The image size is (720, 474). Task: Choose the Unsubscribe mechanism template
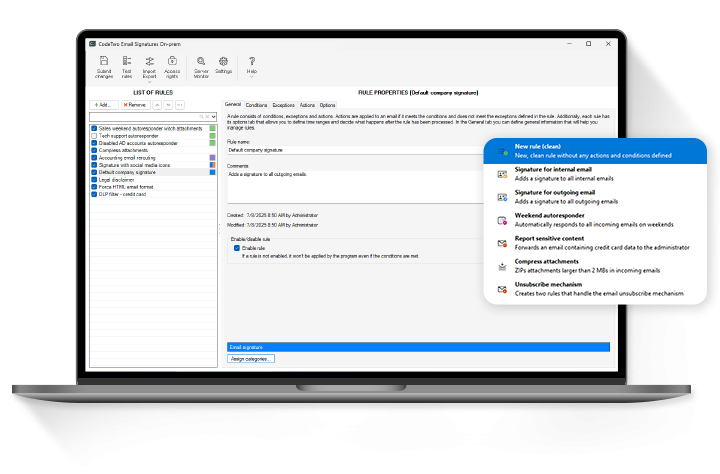[595, 289]
